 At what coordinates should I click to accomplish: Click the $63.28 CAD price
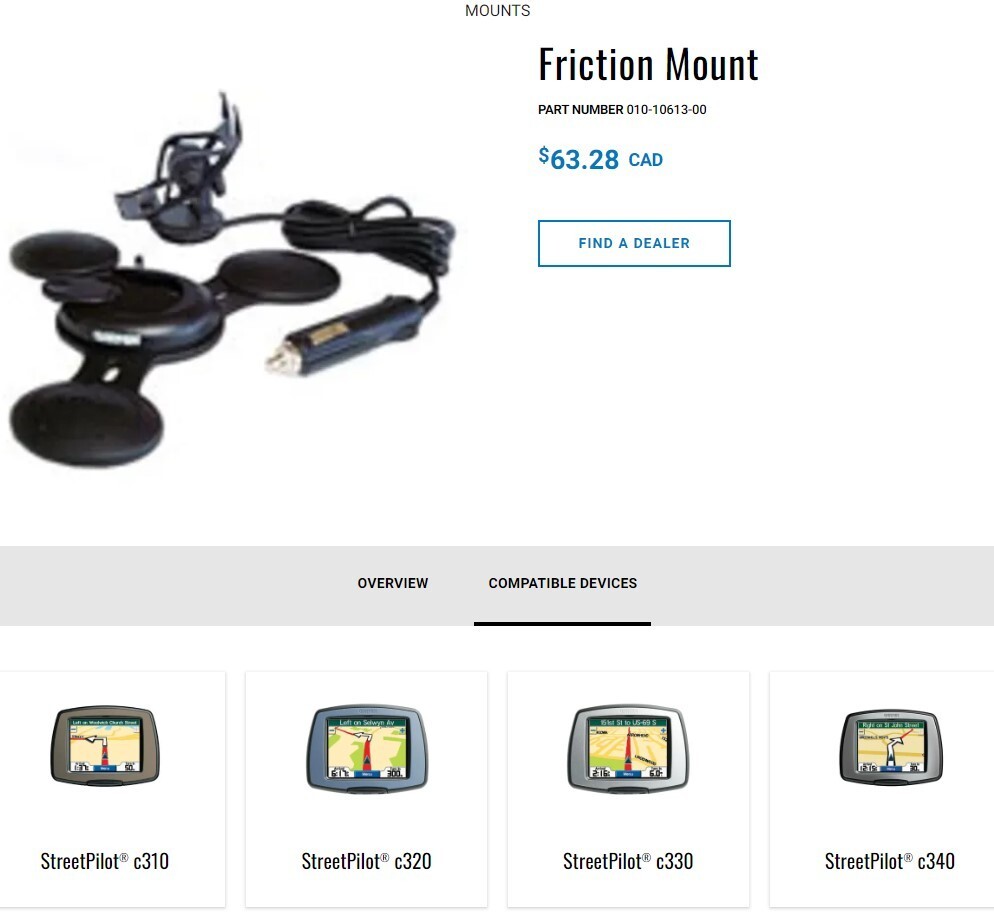(600, 159)
